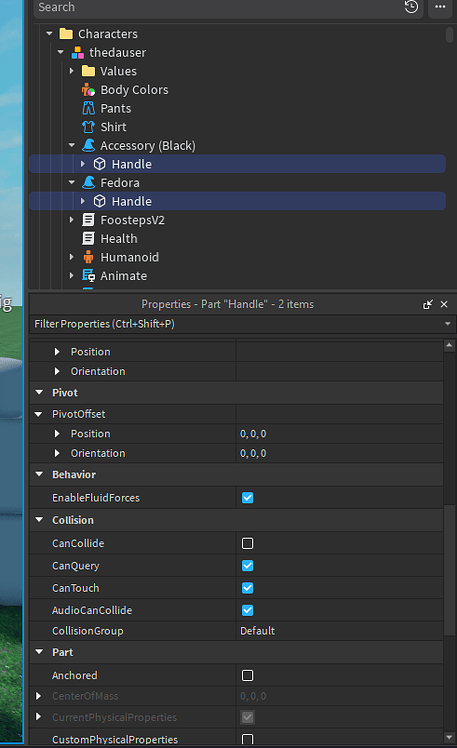
Task: Click the Properties scrollbar up arrow
Action: 449,345
